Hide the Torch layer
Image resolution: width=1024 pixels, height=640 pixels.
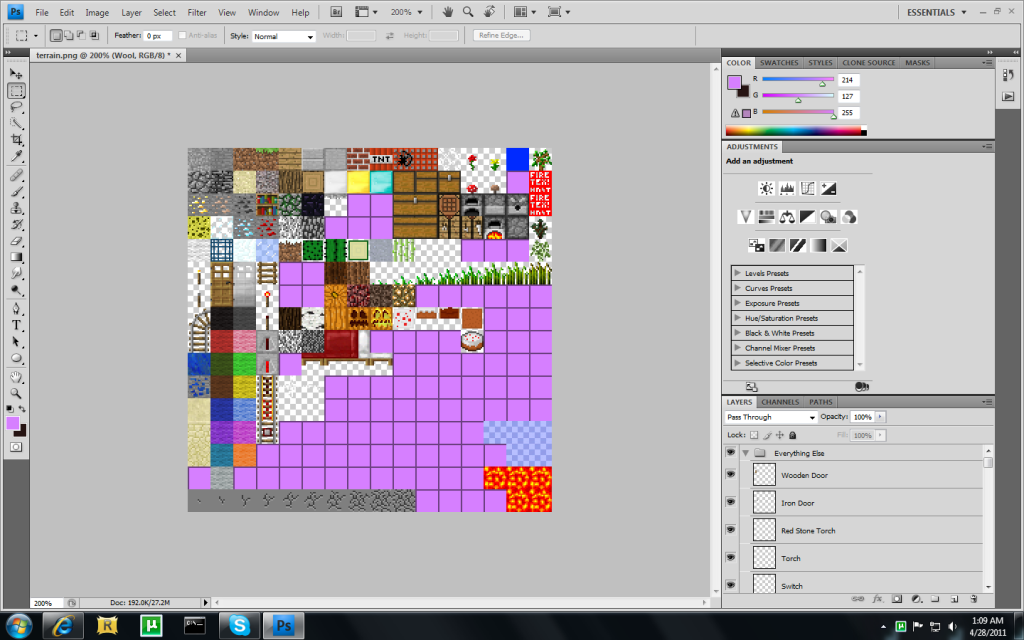(x=731, y=557)
